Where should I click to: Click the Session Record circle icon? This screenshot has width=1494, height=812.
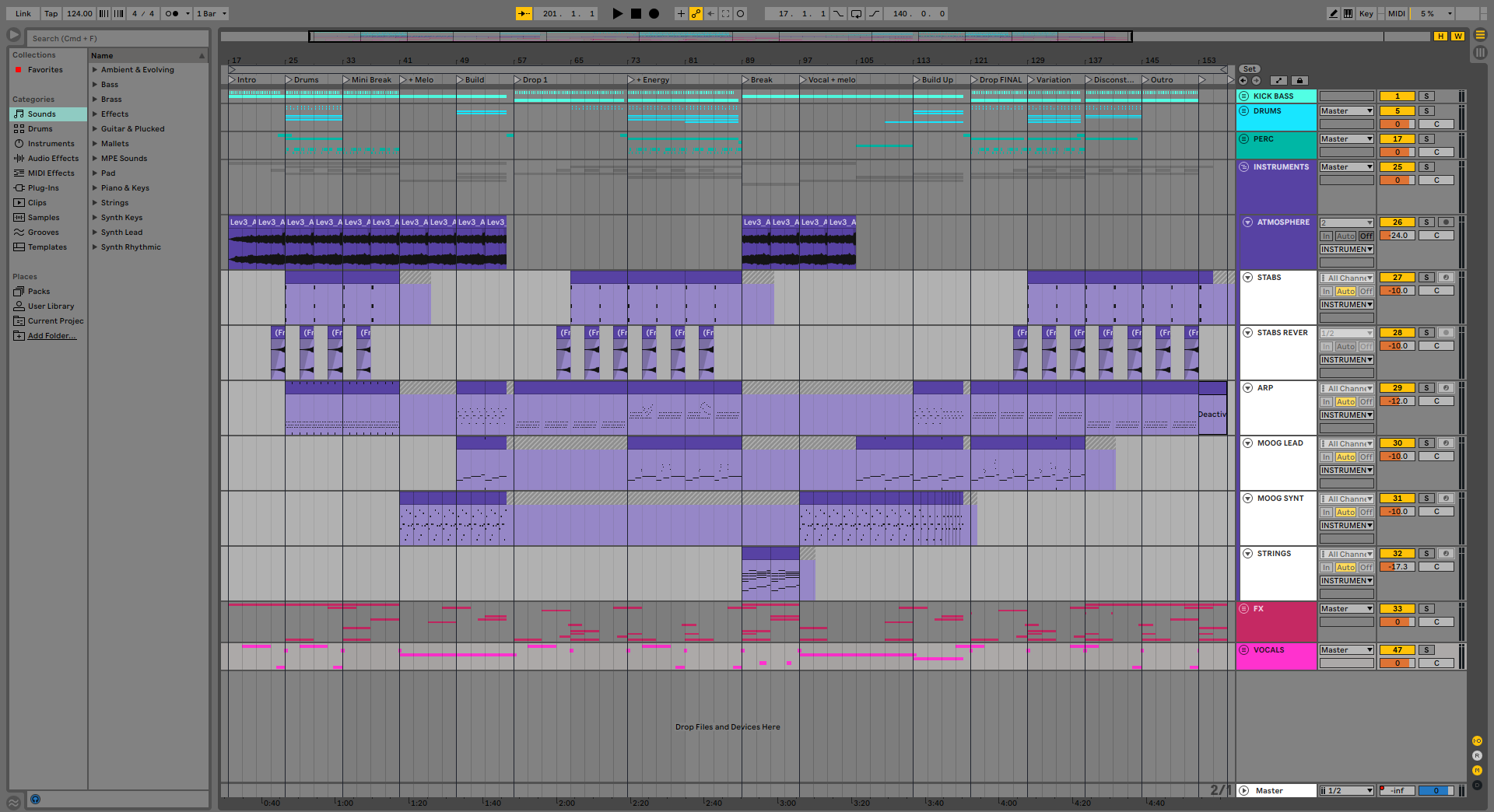pos(740,13)
